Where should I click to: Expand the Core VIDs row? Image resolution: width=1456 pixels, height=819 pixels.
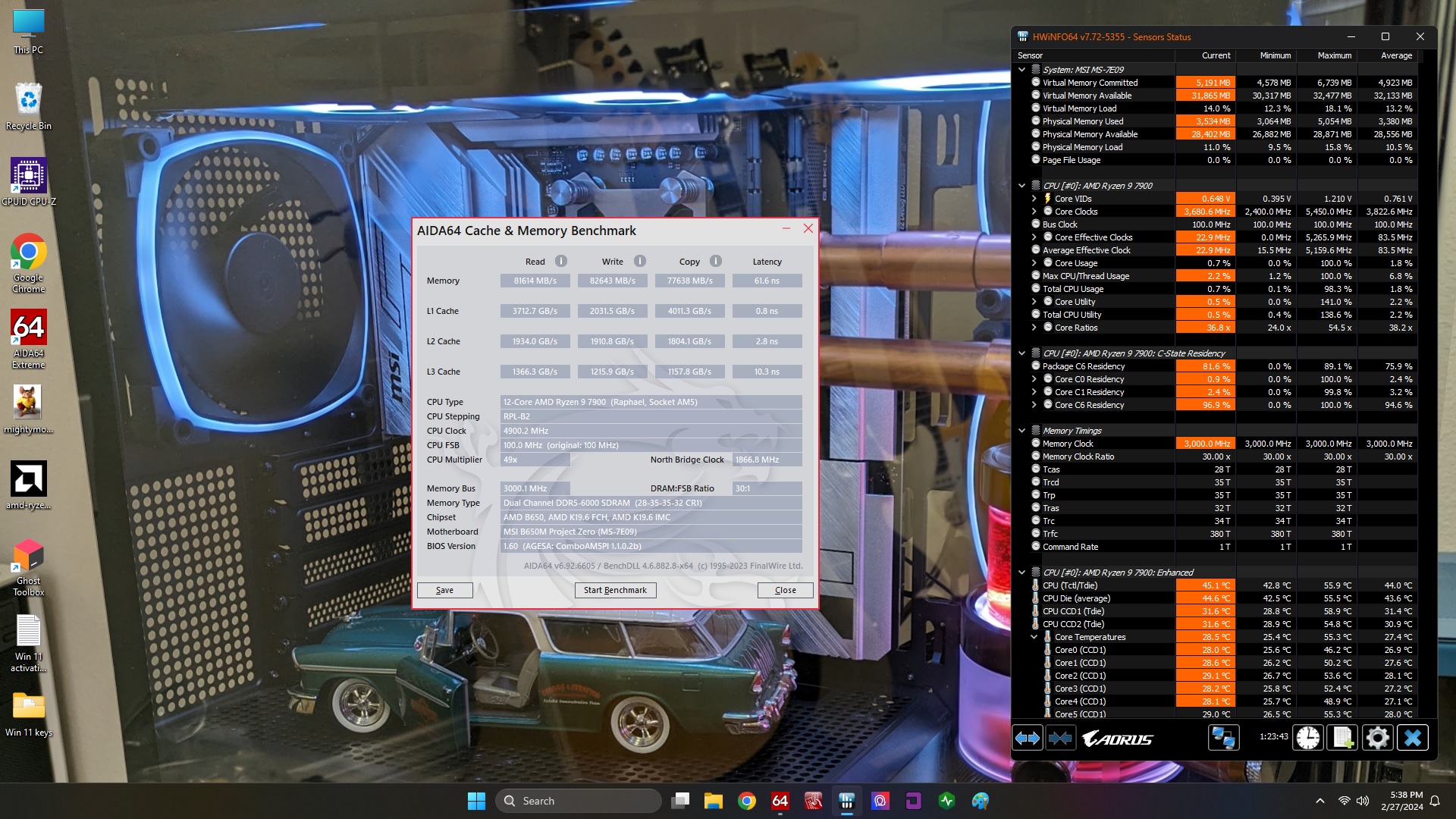click(x=1034, y=199)
